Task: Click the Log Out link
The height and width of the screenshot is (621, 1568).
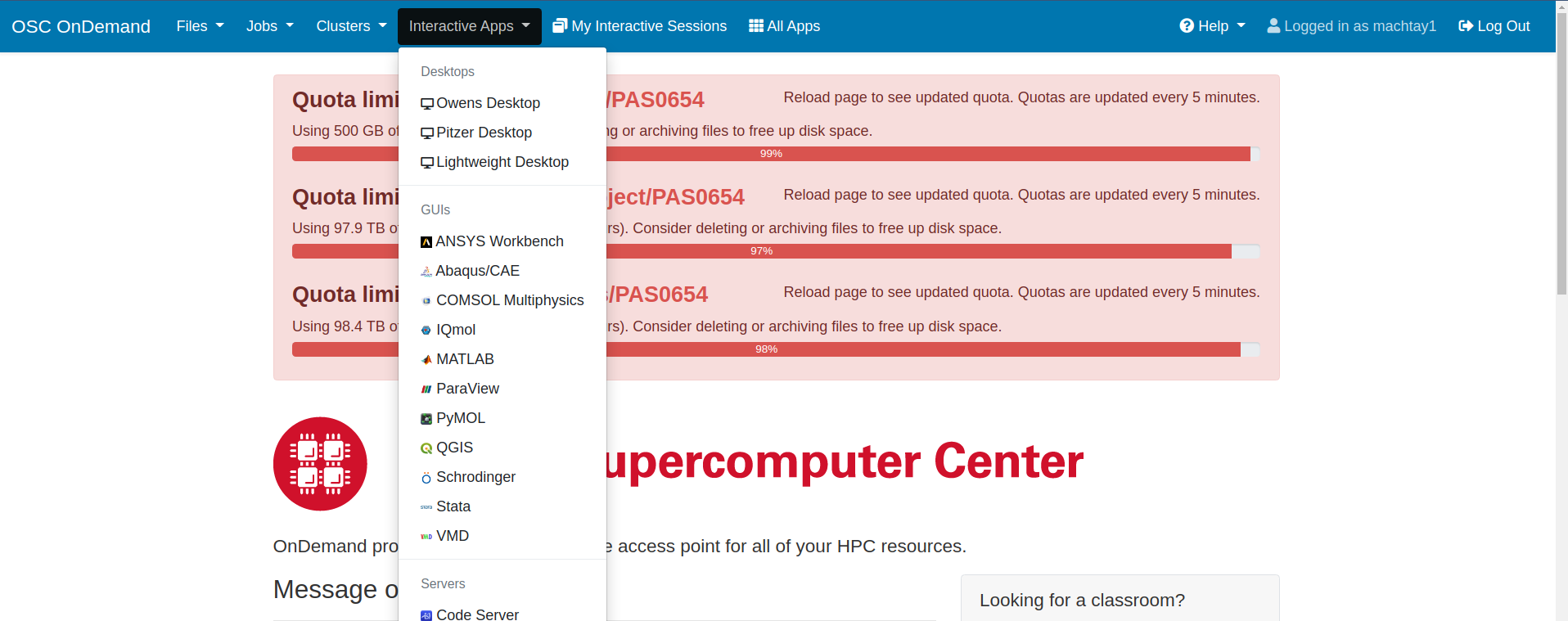Action: coord(1494,26)
